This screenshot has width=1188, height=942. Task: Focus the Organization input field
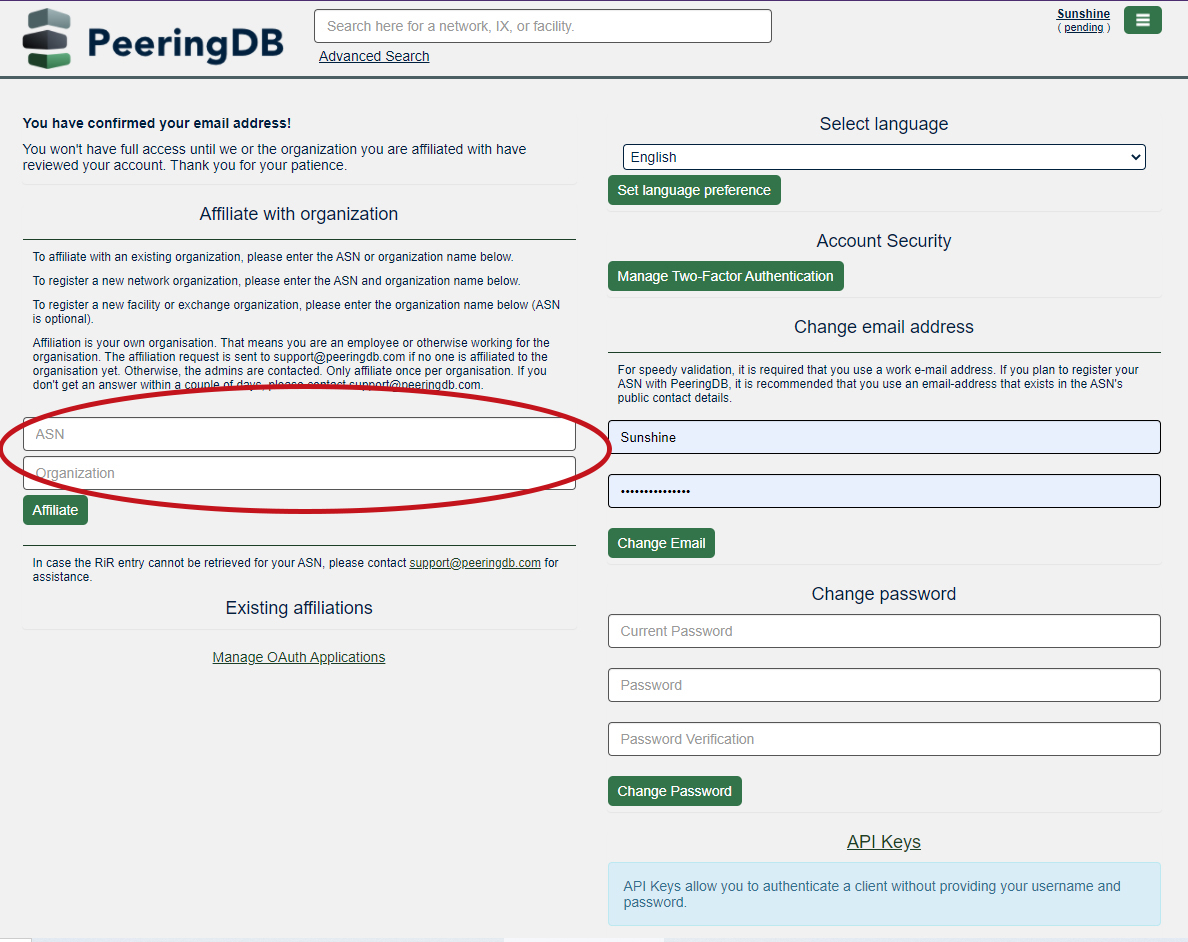pyautogui.click(x=299, y=473)
